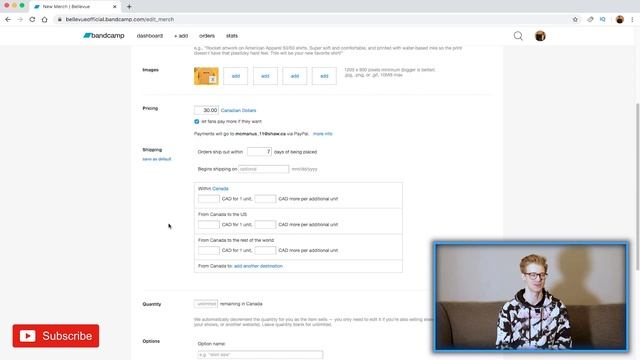Screen dimensions: 640x360
Task: Click Within Canada CAD for 1 unit field
Action: pos(209,199)
